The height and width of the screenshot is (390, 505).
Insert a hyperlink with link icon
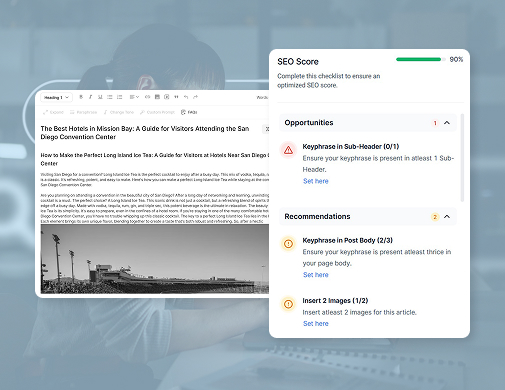point(147,97)
